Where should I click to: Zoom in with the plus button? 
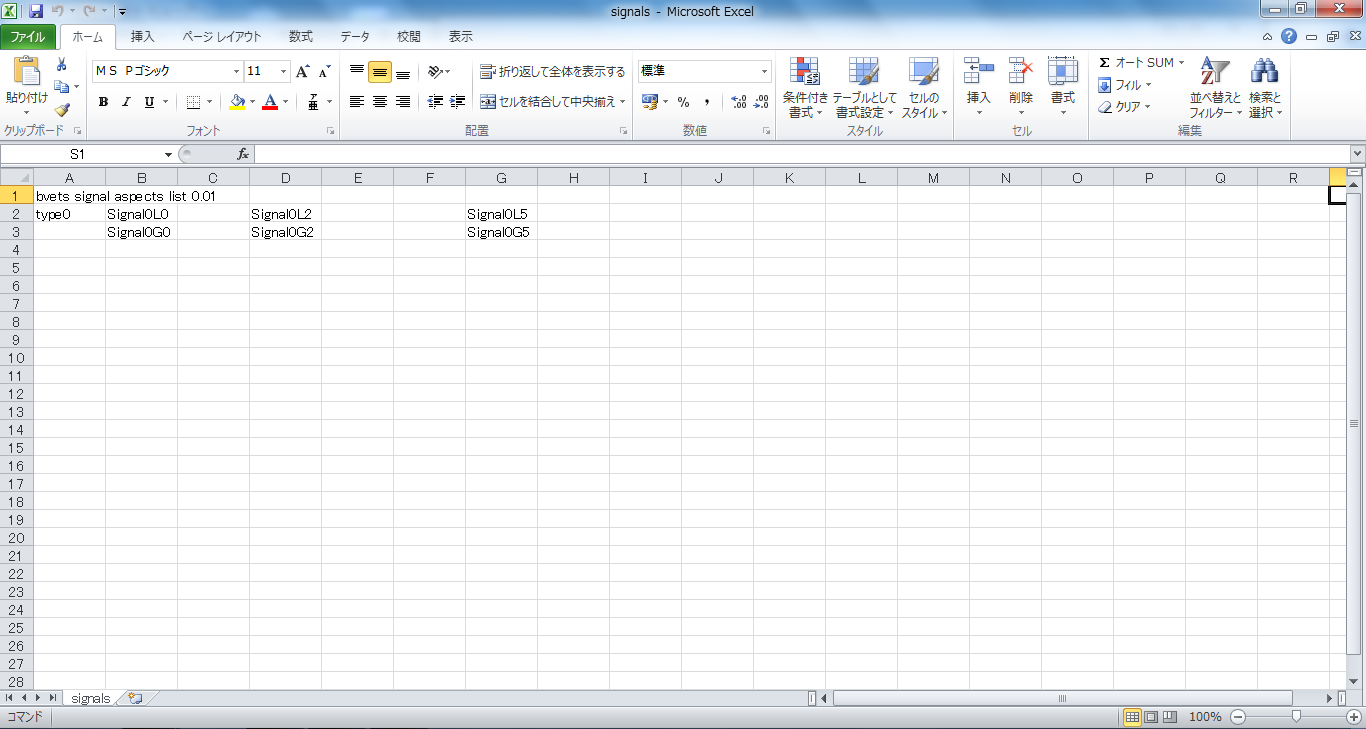pyautogui.click(x=1354, y=717)
